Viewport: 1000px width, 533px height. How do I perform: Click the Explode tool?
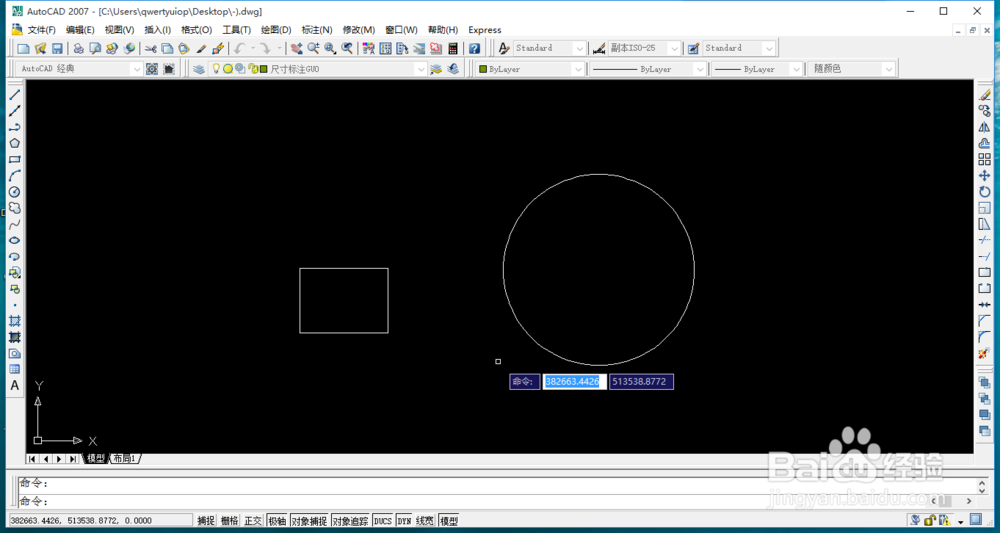click(x=985, y=353)
